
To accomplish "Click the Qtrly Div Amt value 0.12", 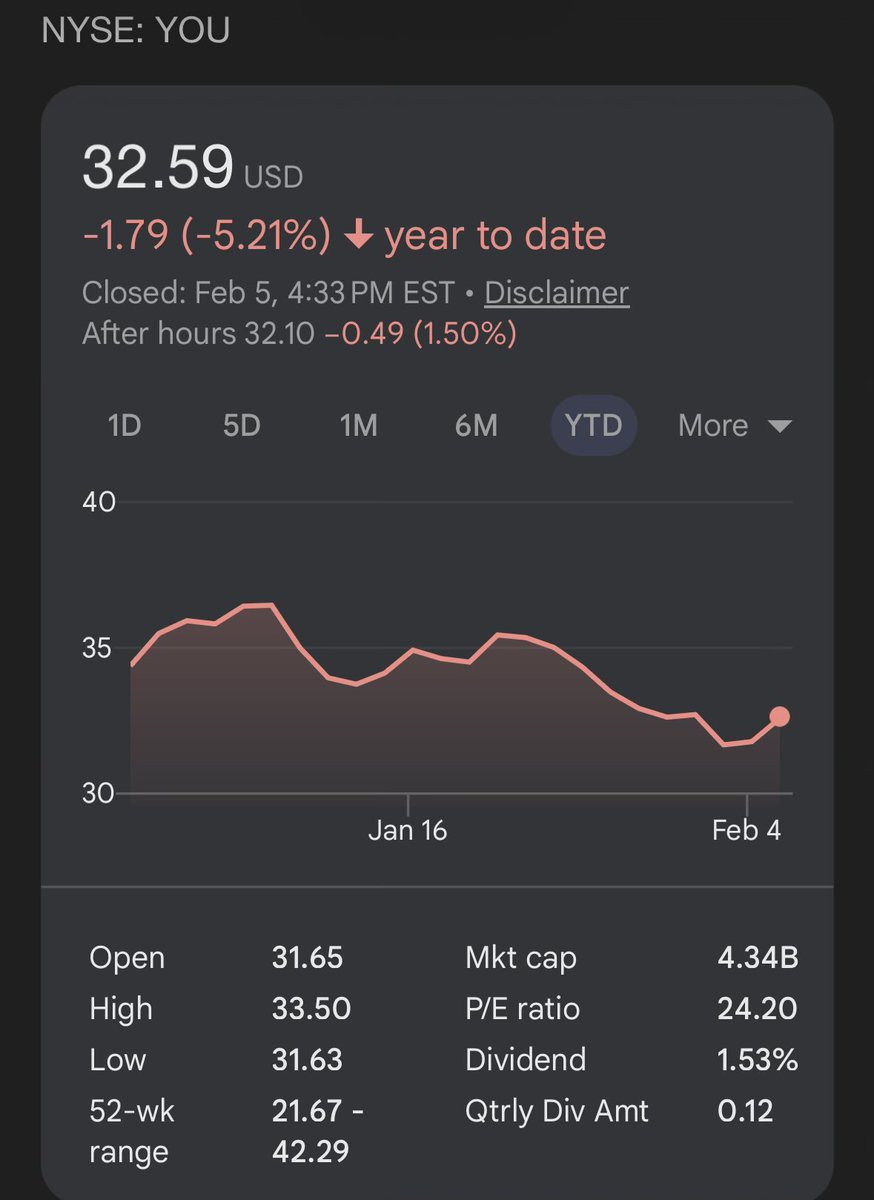I will (746, 1110).
